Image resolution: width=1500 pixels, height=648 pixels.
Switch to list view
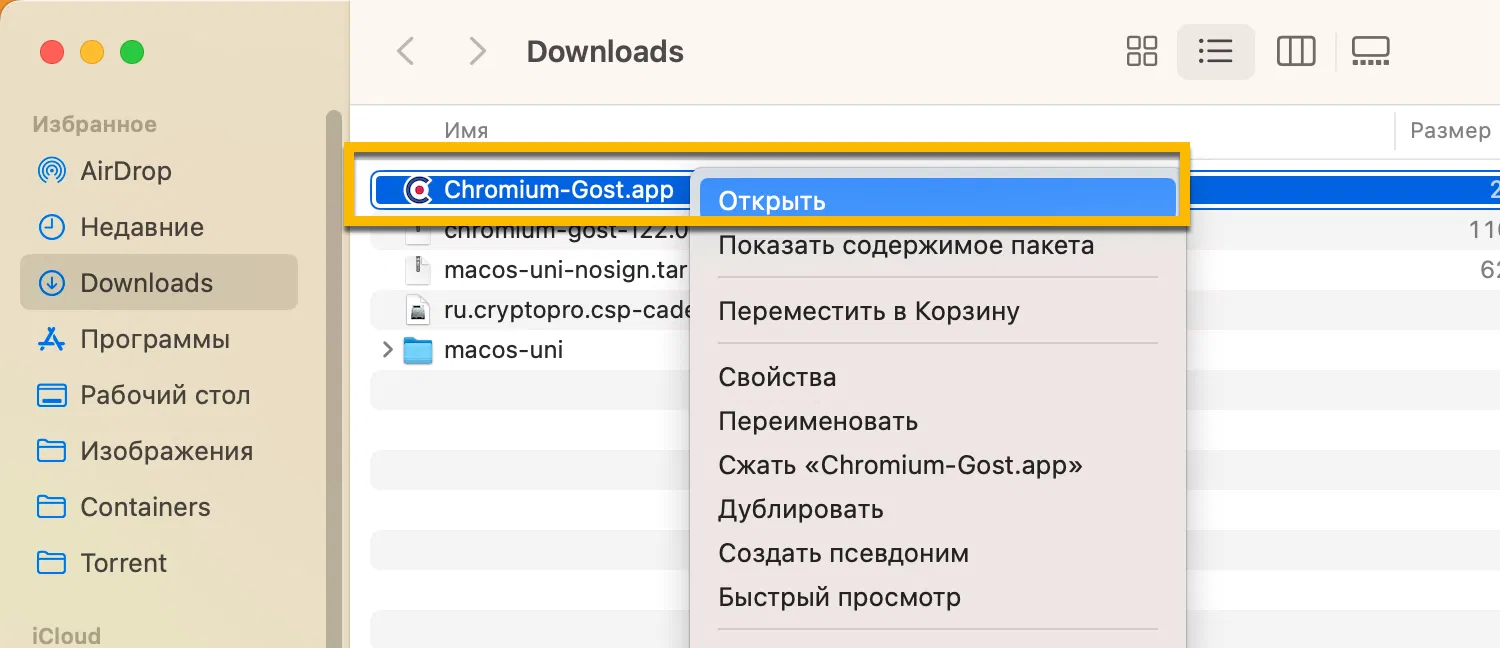pyautogui.click(x=1215, y=51)
